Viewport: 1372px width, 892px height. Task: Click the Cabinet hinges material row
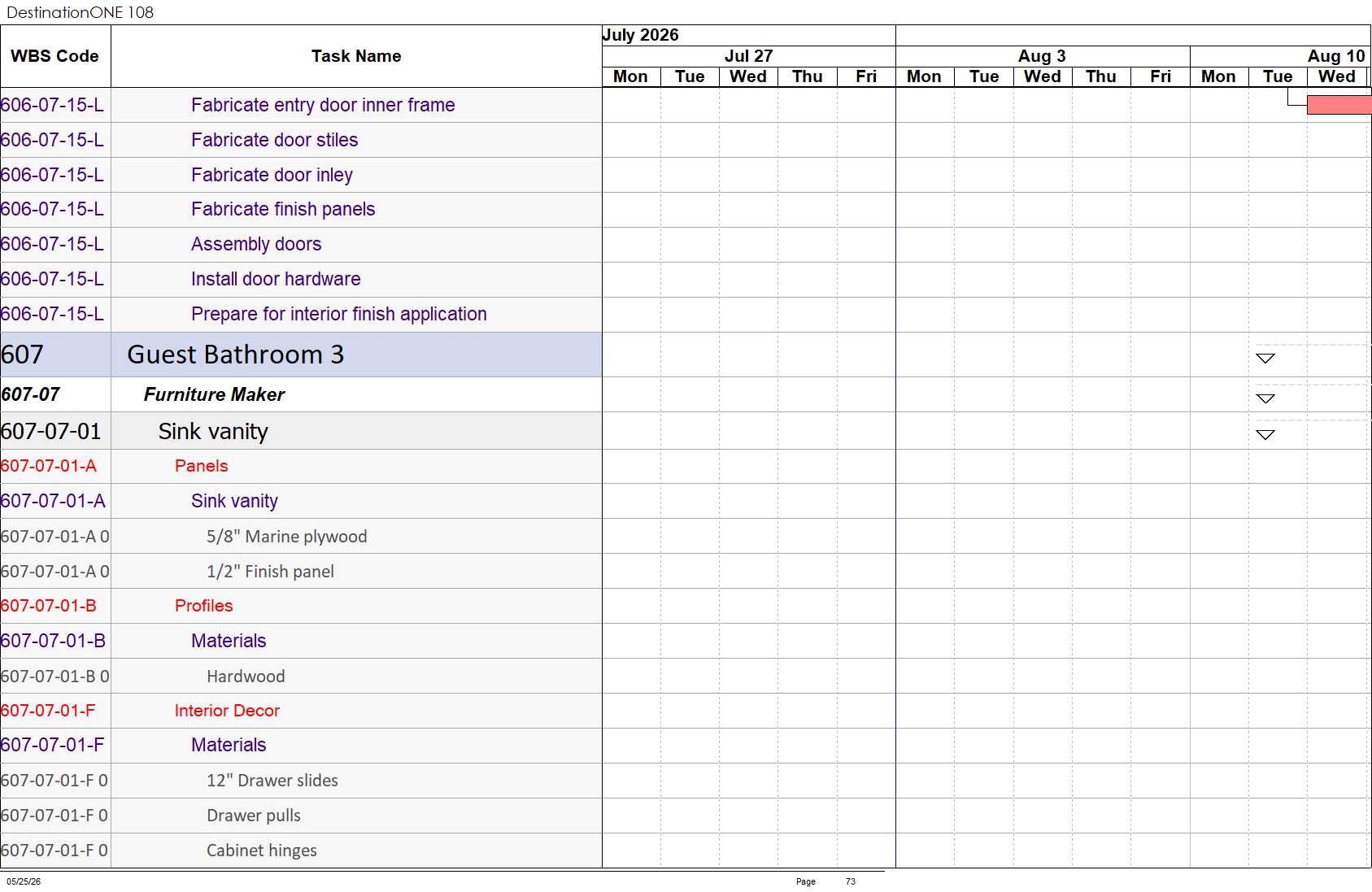click(x=301, y=851)
